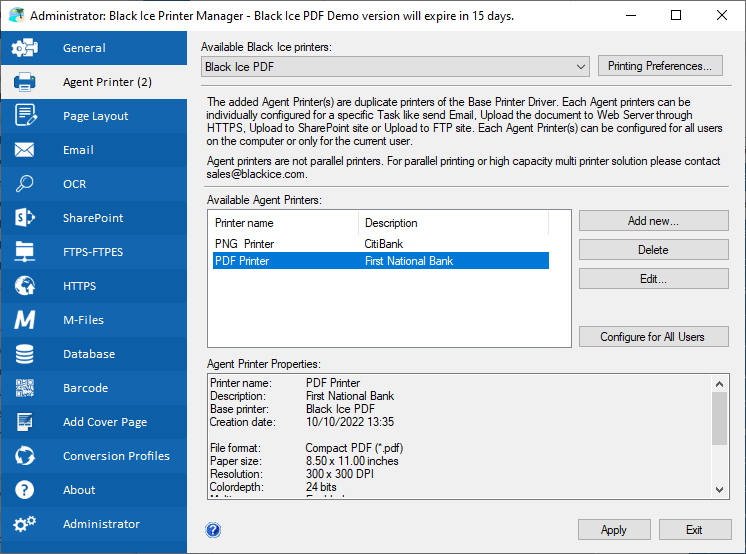
Task: Click the Database stack icon
Action: [x=25, y=354]
